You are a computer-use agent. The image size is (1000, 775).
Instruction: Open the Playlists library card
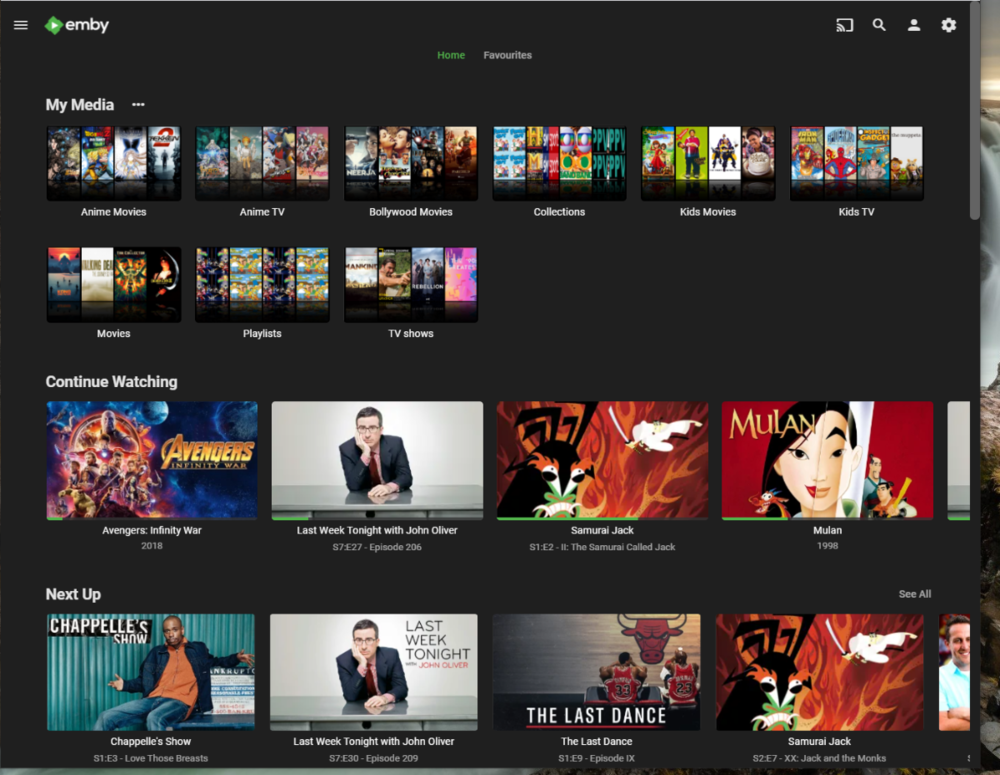point(262,284)
